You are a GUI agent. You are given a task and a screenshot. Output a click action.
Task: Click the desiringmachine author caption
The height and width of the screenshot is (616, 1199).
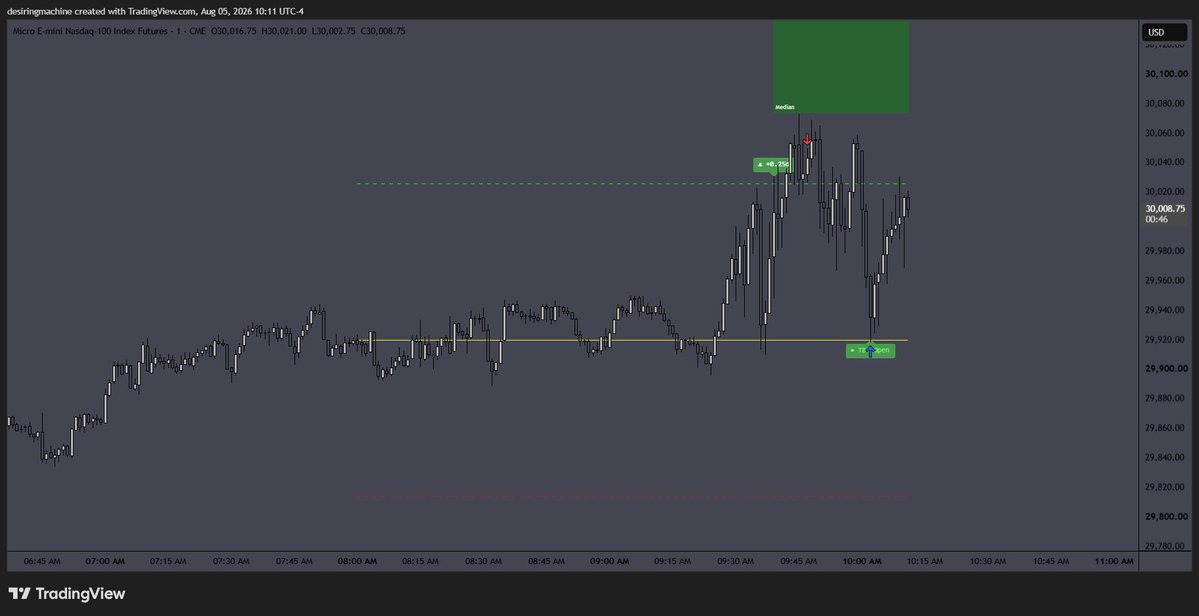point(155,11)
